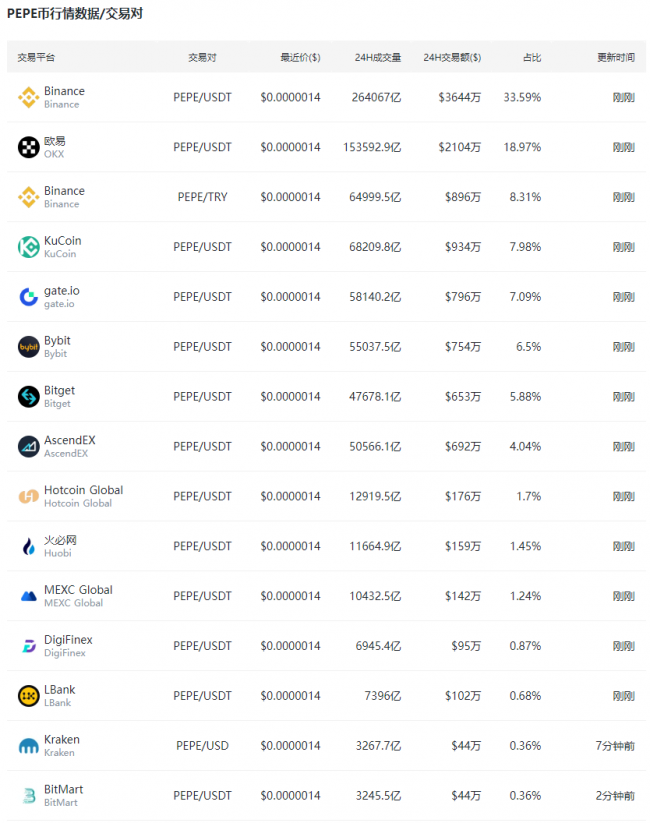
Task: Click the 24H交易额($) column header
Action: [x=452, y=57]
